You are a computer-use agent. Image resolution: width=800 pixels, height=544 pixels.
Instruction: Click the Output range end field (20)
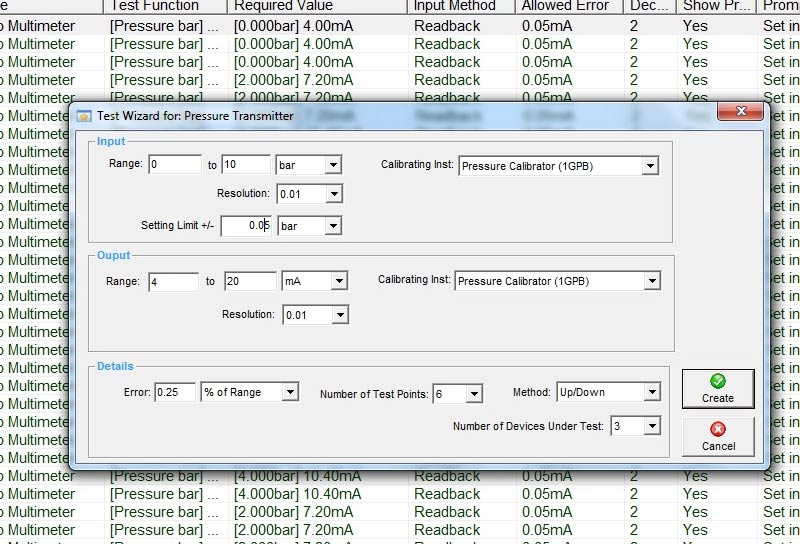(249, 282)
